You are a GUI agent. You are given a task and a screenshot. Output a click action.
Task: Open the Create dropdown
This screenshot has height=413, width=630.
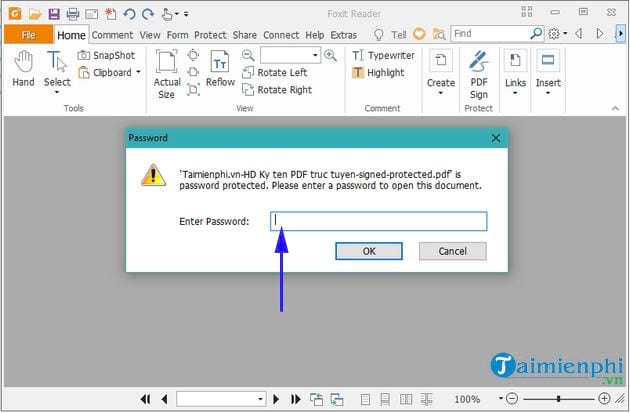441,72
